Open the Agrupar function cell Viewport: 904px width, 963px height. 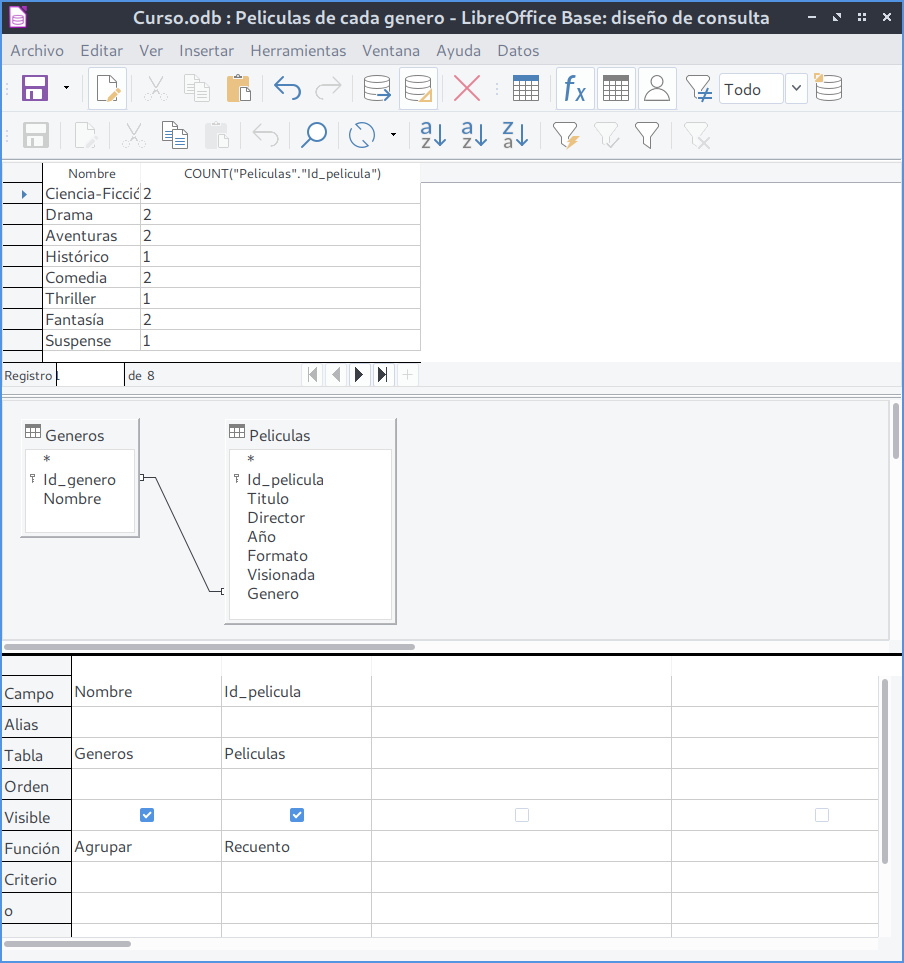146,846
